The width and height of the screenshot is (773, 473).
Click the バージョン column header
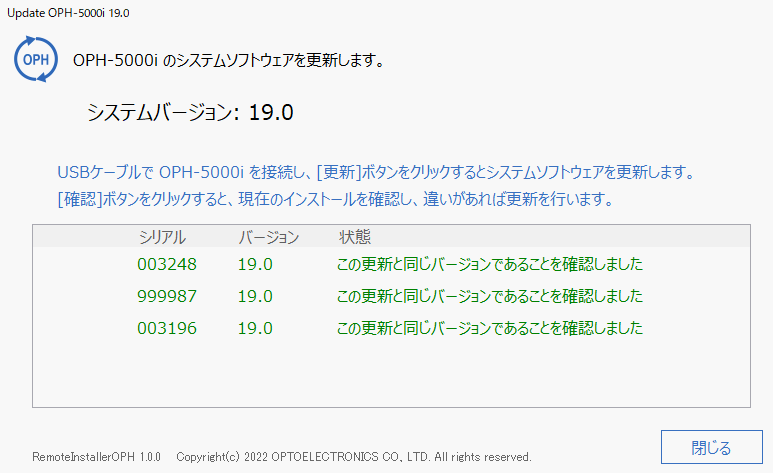pos(269,237)
